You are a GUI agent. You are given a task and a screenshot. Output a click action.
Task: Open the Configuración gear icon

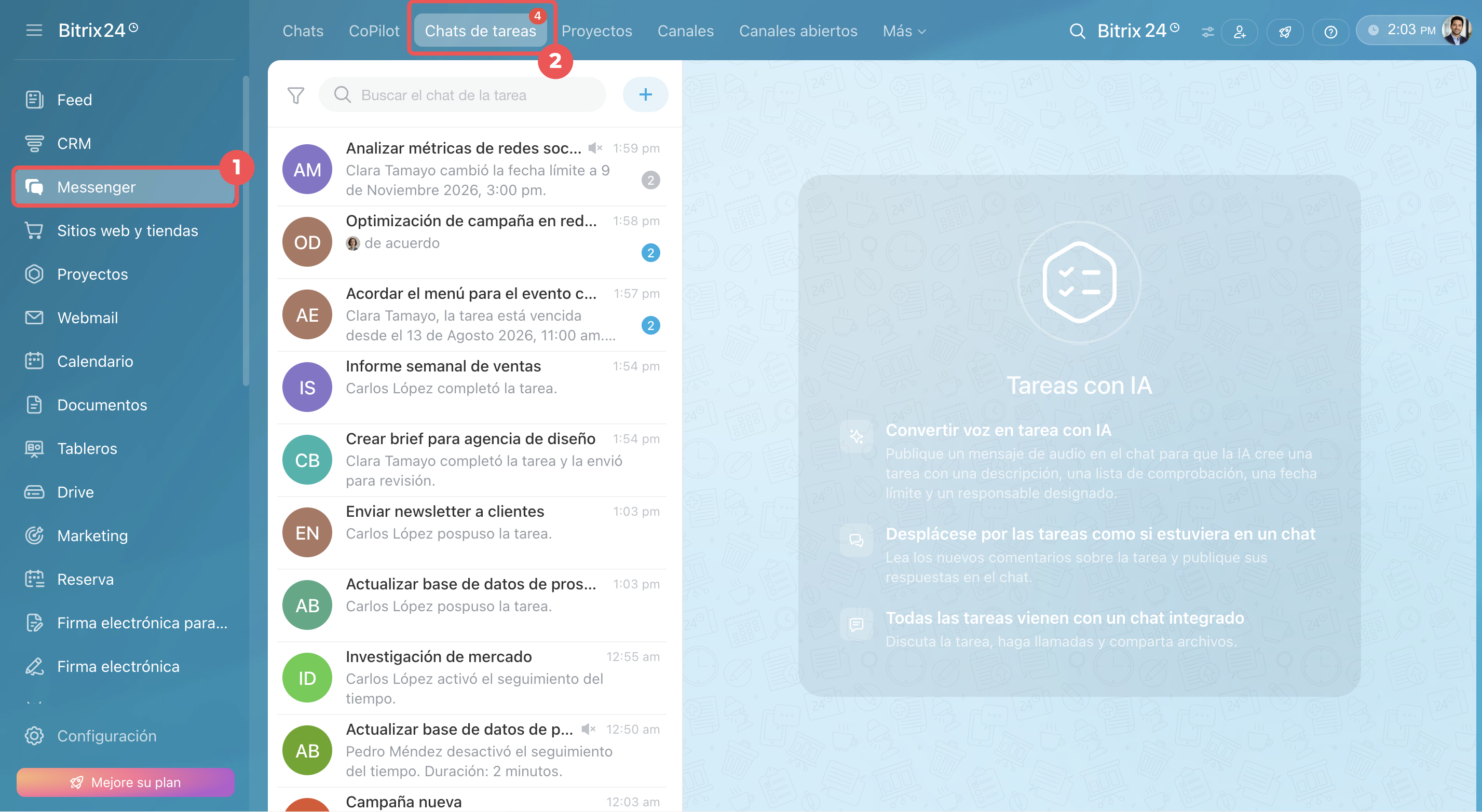coord(34,736)
